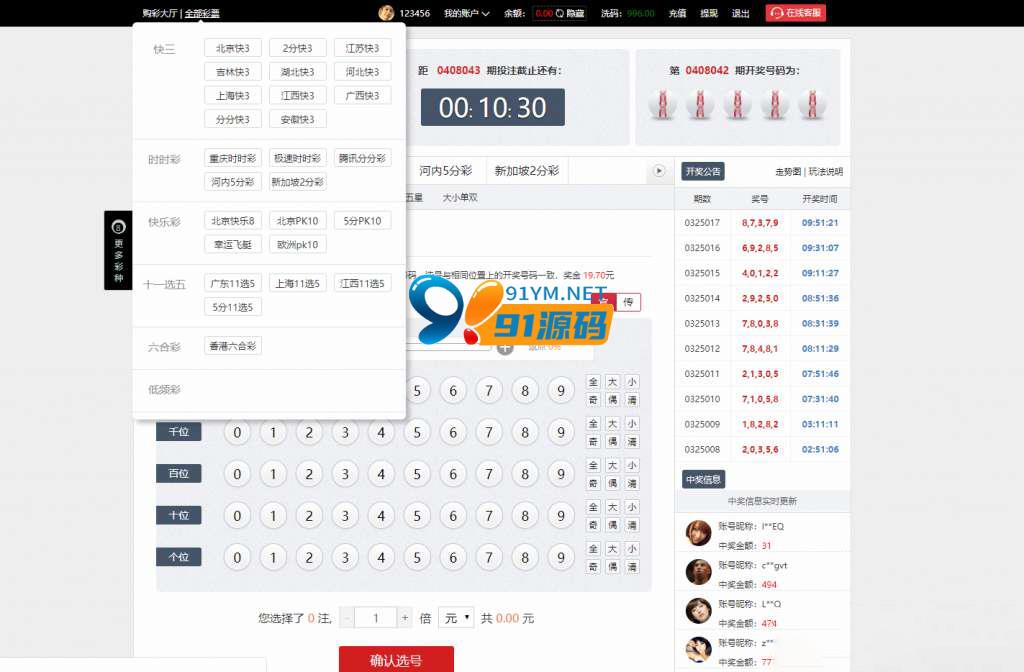1024x672 pixels.
Task: Collapse the 全部彩票 lottery menu
Action: pyautogui.click(x=202, y=13)
